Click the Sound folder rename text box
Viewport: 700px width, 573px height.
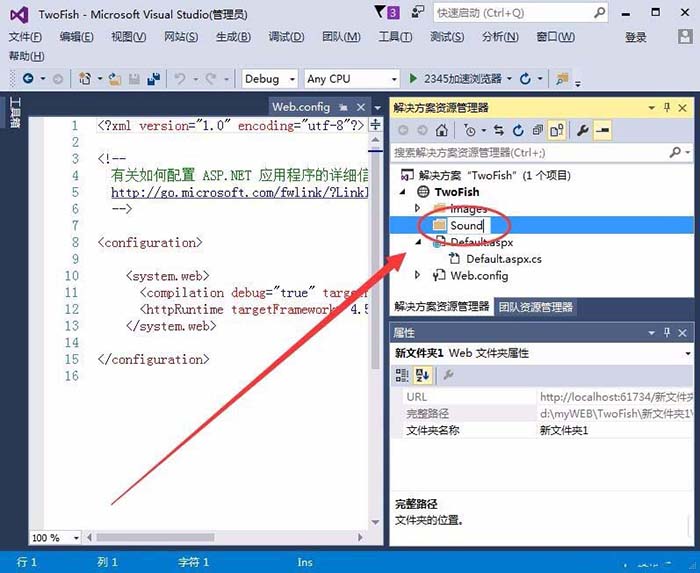(467, 225)
